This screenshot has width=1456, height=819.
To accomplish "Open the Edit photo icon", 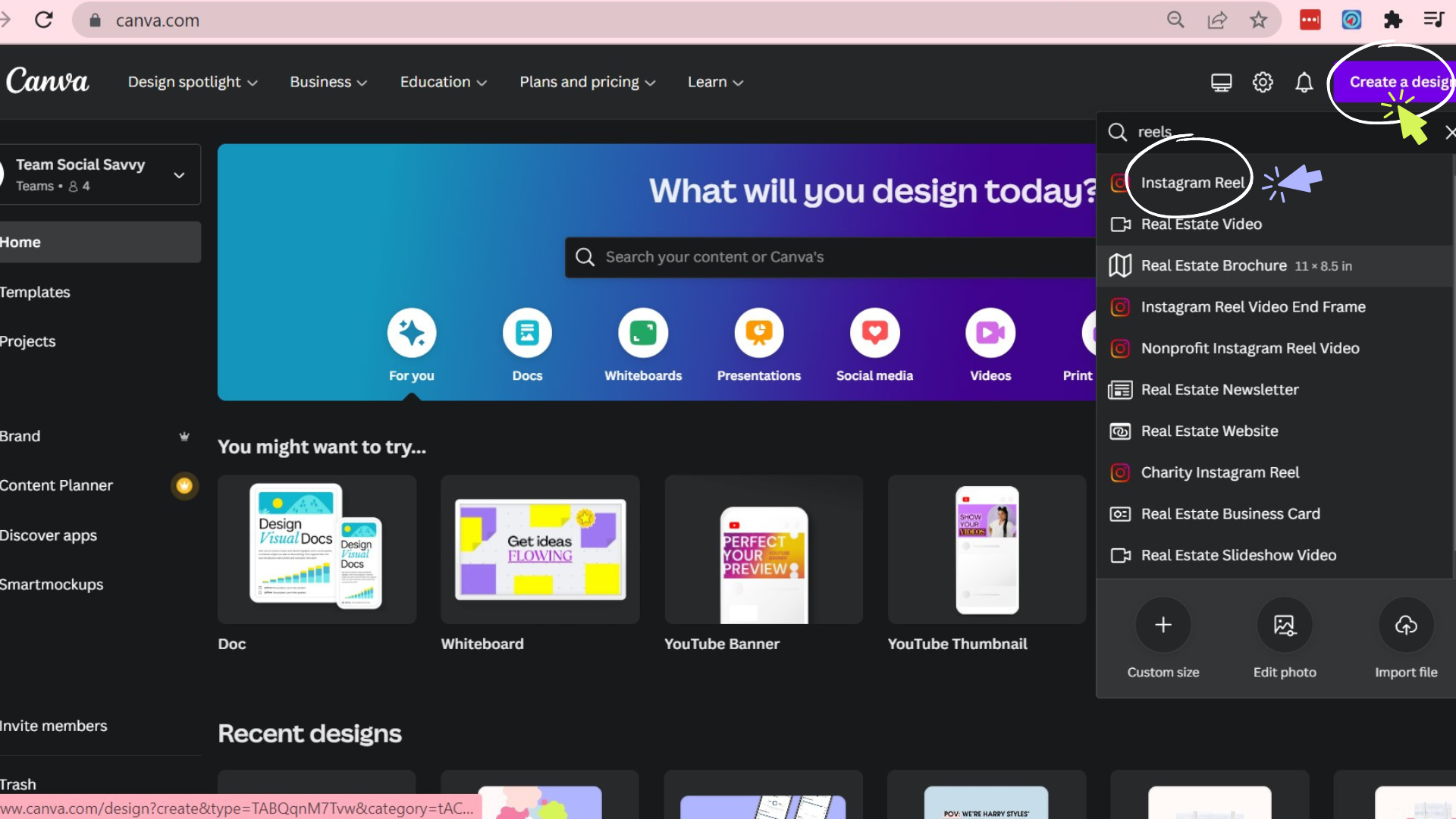I will 1285,625.
